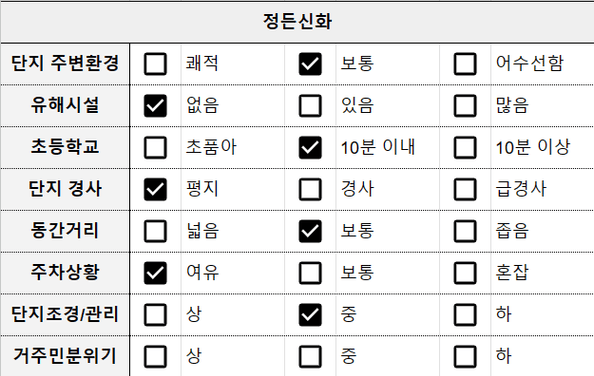This screenshot has height=376, width=594.
Task: Tick the 급경사 checkbox
Action: [x=465, y=189]
